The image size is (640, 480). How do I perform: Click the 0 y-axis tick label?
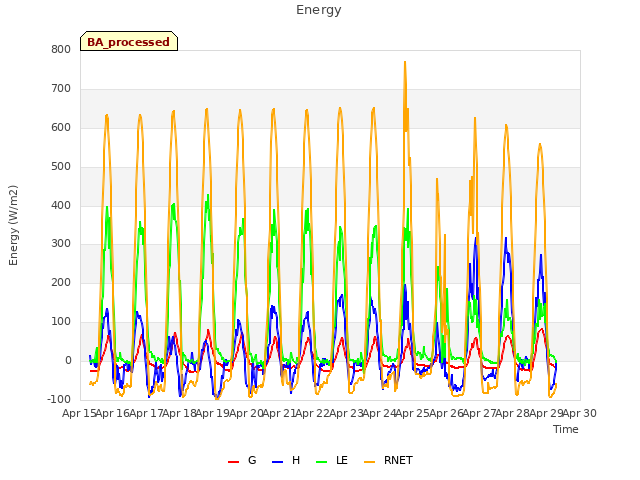68,360
